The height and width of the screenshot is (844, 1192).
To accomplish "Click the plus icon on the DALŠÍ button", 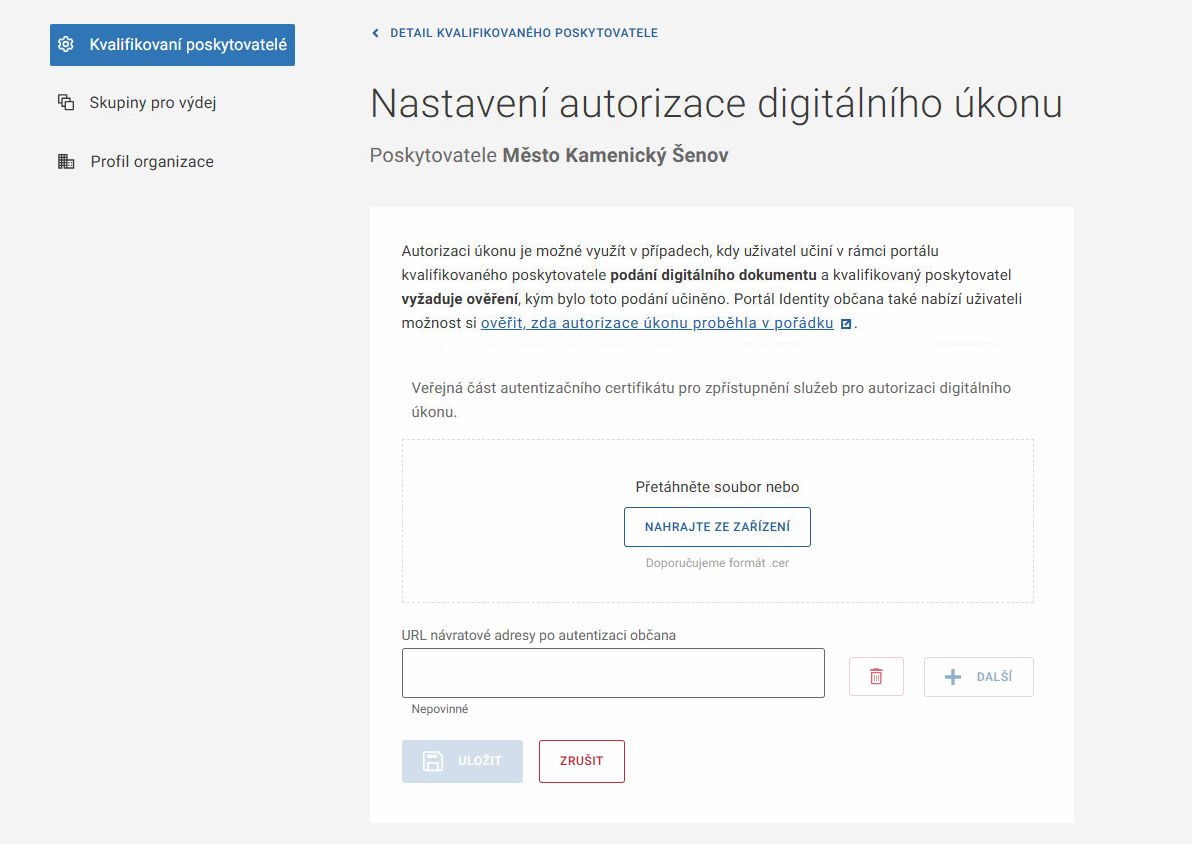I will pos(951,677).
